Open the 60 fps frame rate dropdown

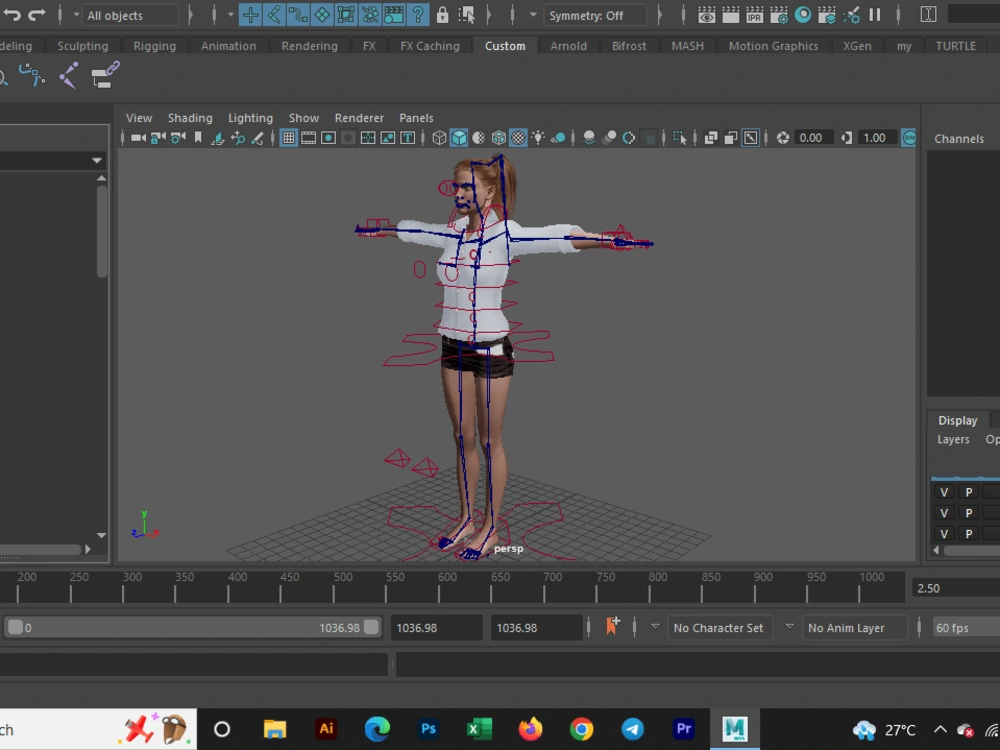[966, 628]
